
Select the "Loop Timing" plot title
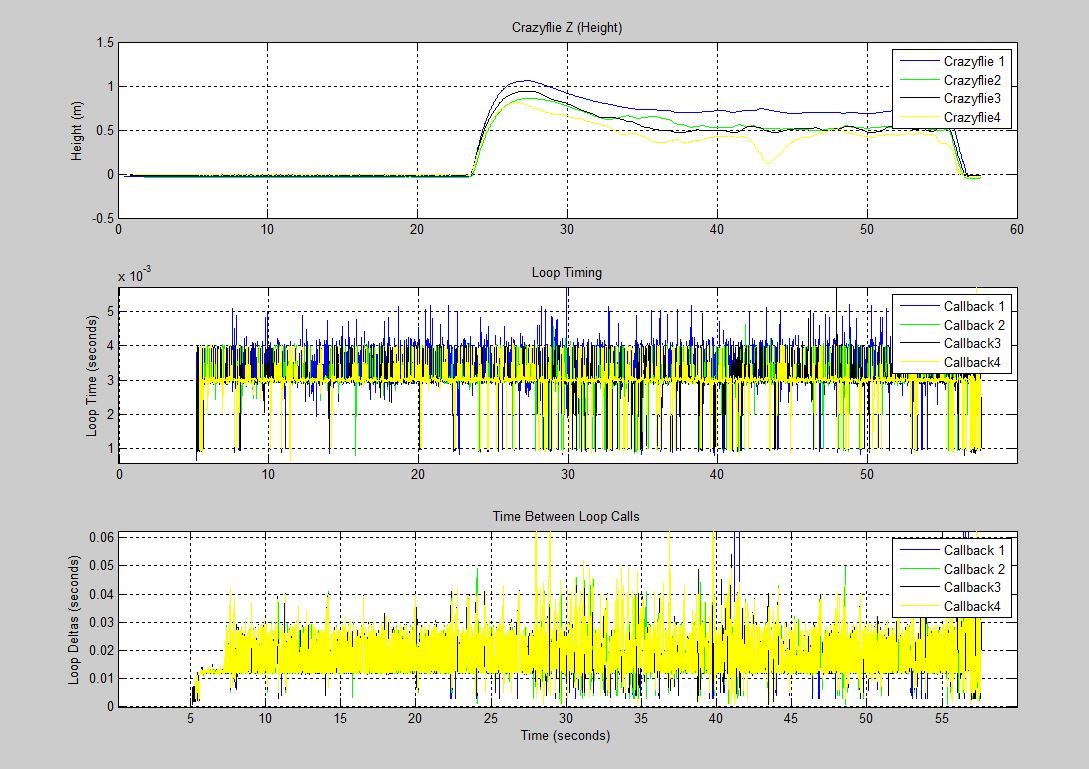pyautogui.click(x=567, y=272)
